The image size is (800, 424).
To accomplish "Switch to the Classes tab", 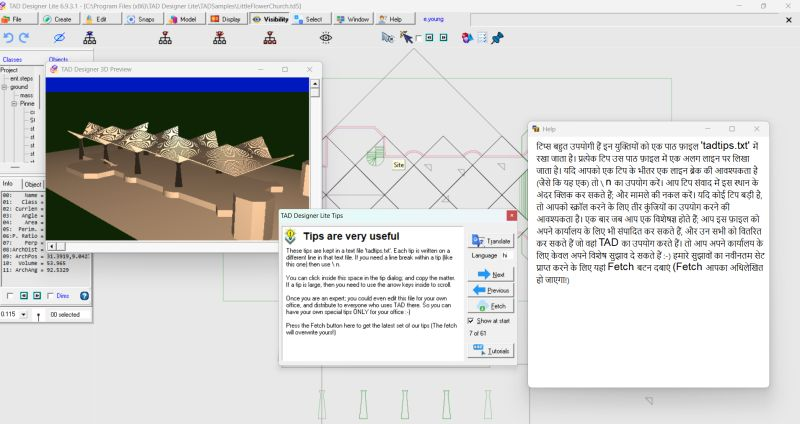I will point(12,60).
